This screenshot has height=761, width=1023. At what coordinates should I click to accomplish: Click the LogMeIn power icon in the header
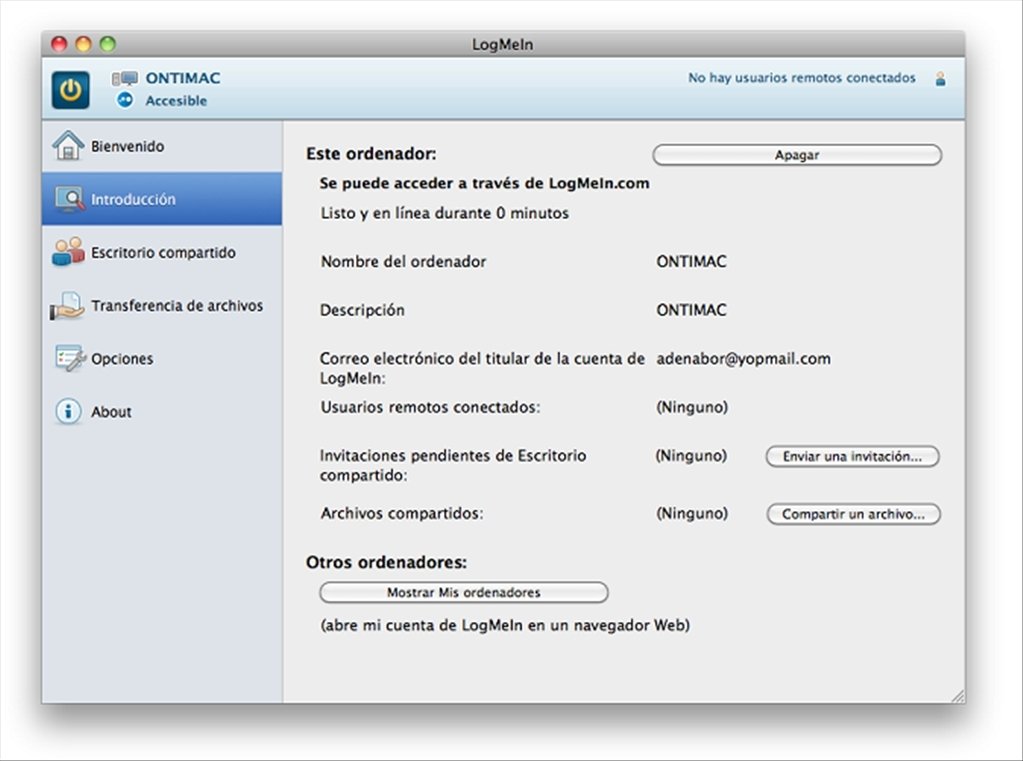(x=70, y=89)
